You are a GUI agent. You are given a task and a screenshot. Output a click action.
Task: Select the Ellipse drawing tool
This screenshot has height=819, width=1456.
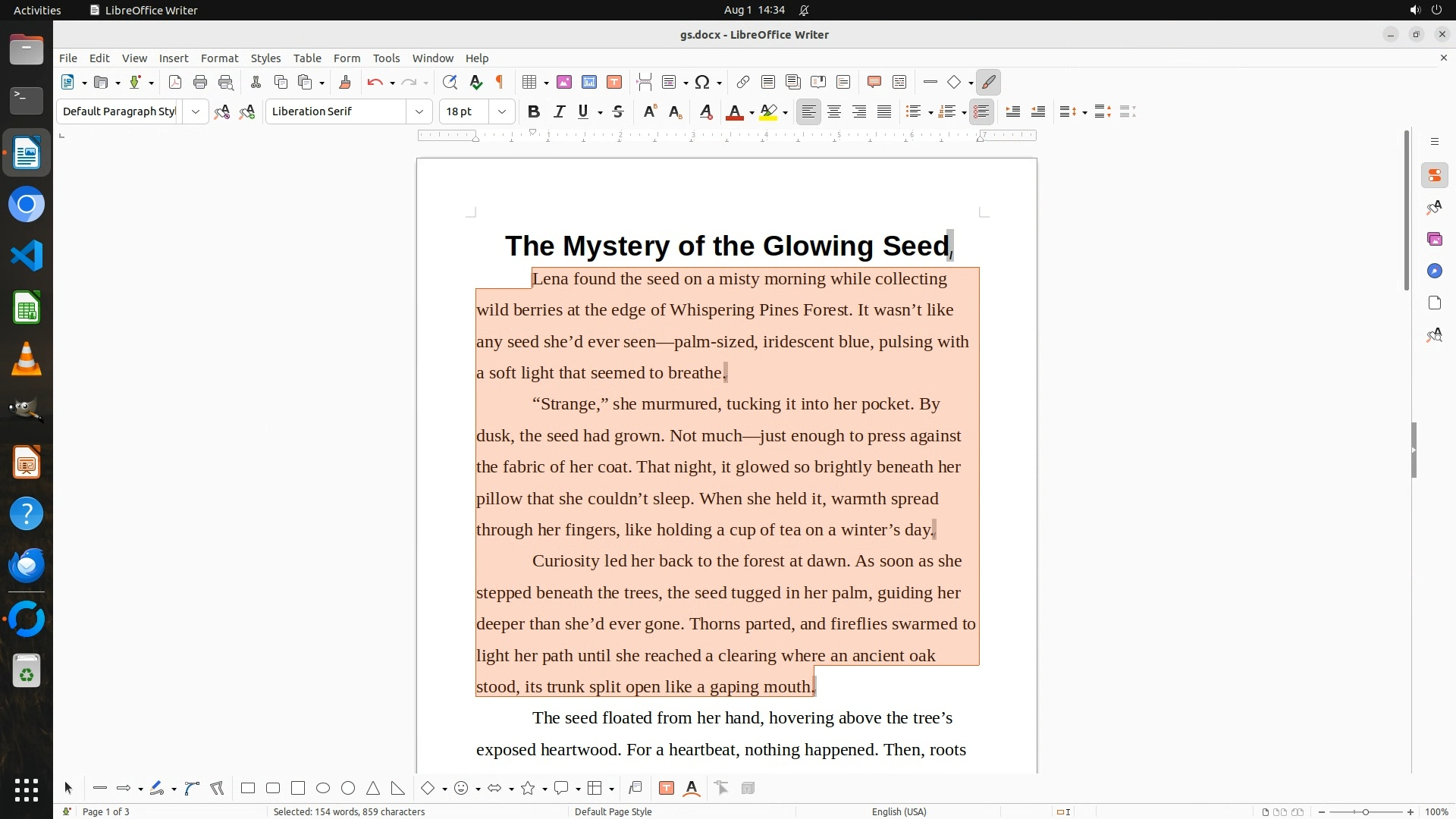(323, 789)
